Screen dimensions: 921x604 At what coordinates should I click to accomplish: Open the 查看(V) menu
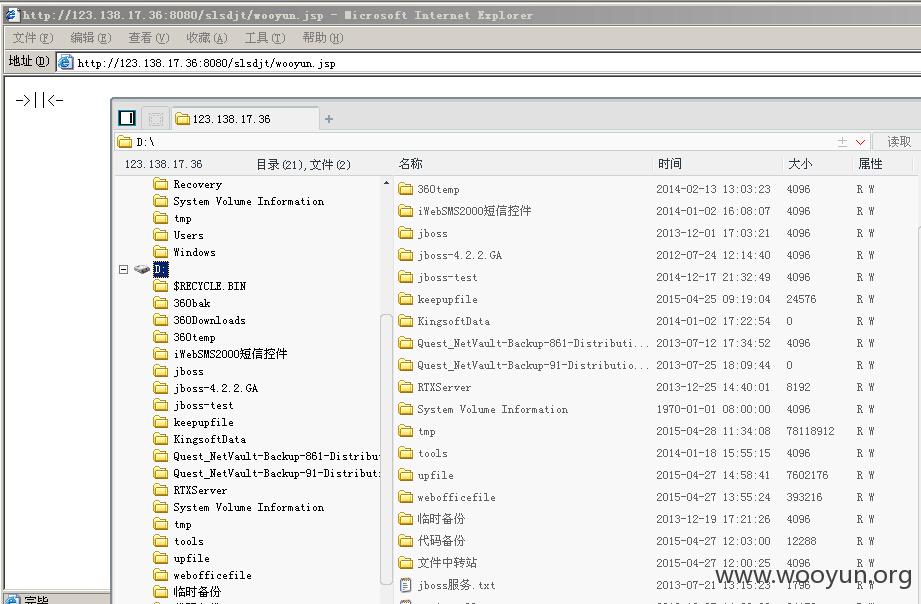(149, 38)
